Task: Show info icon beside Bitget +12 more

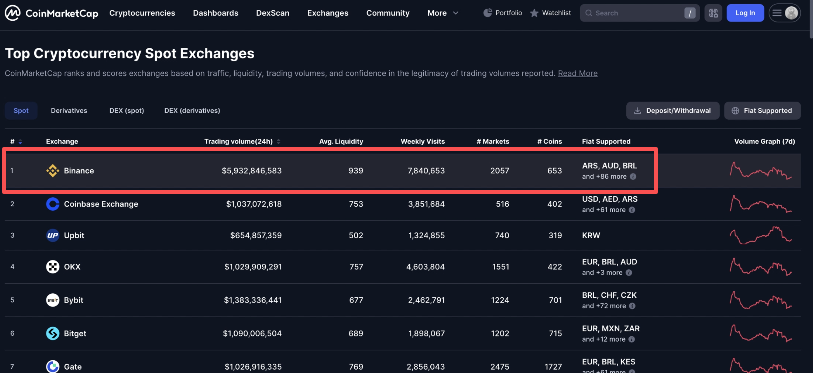Action: [x=632, y=339]
